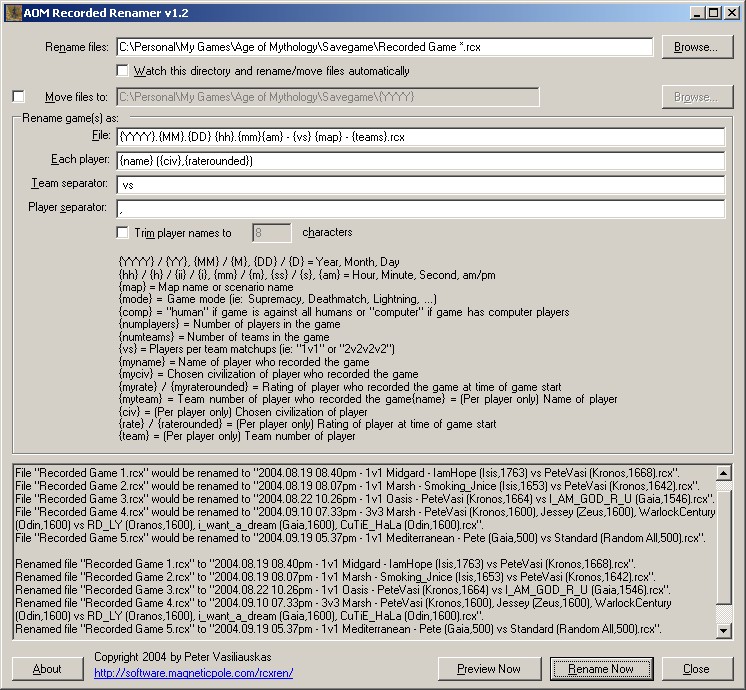
Task: Click the disabled Move files to path field
Action: click(x=328, y=97)
